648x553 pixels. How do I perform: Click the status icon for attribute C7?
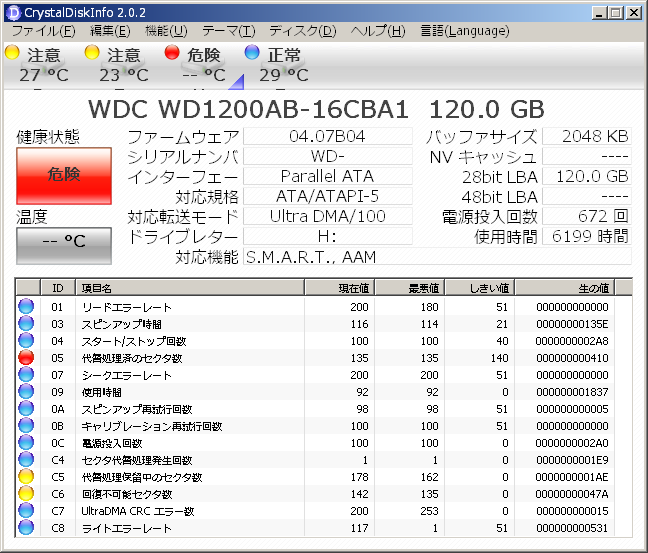(x=26, y=510)
